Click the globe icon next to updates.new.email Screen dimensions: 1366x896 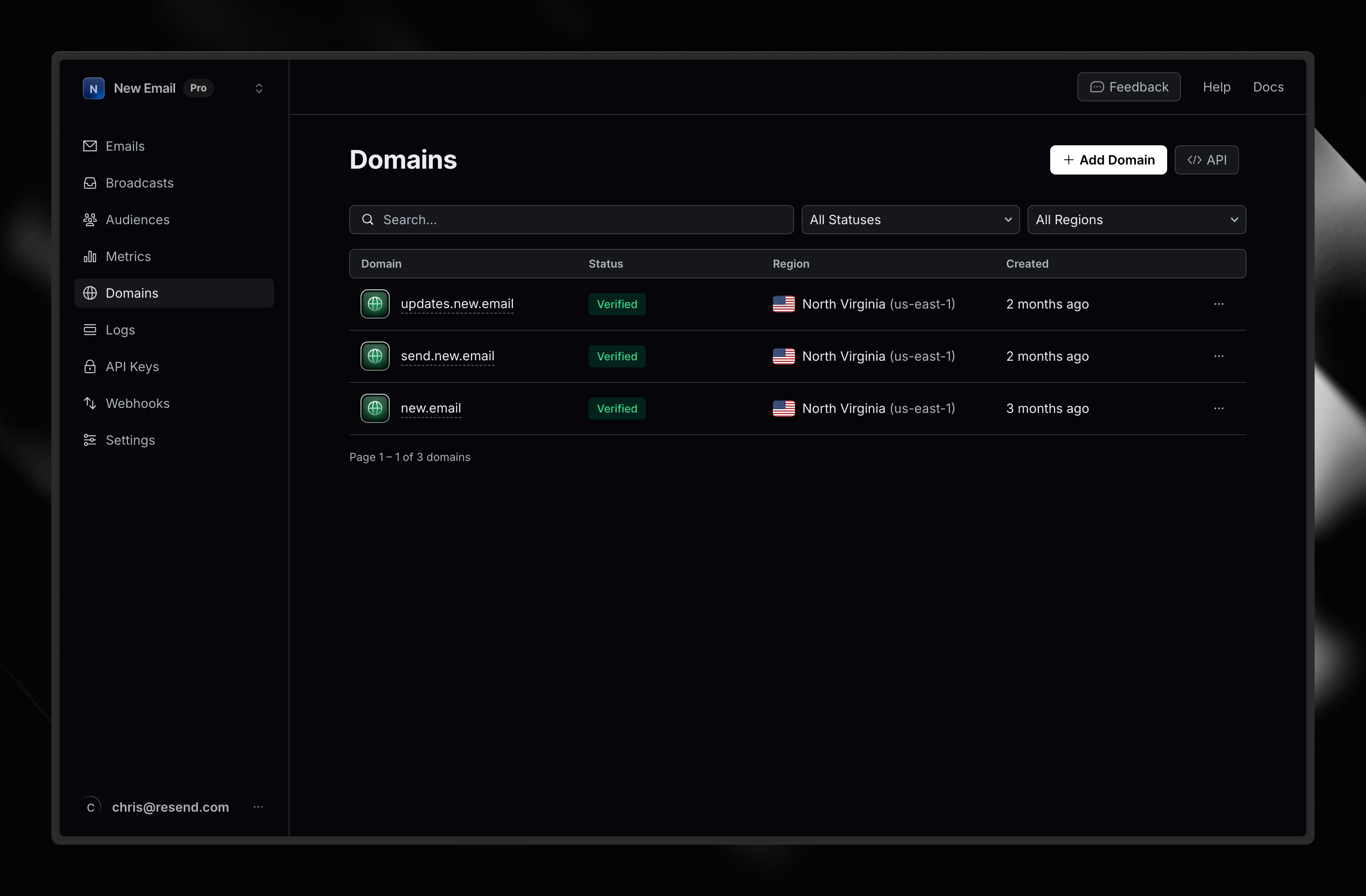[375, 304]
